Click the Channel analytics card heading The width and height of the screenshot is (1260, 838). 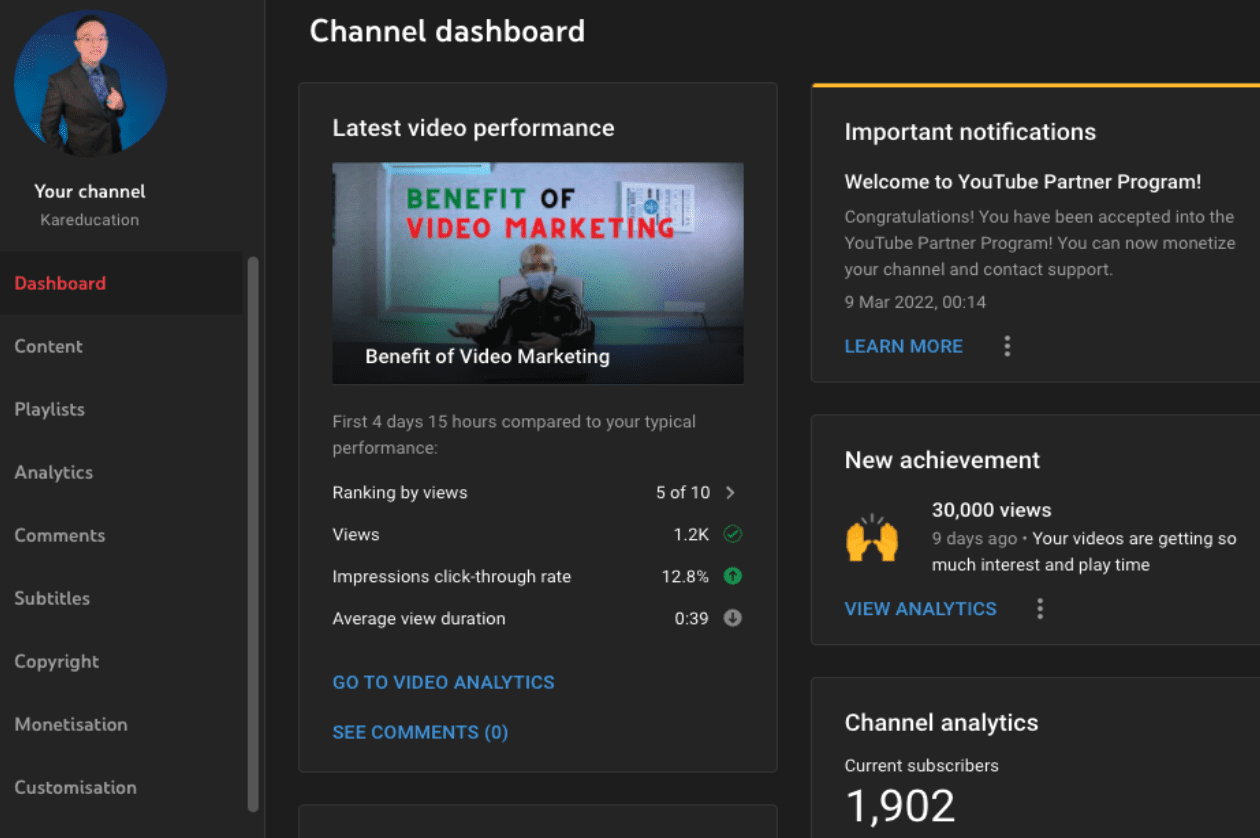point(941,723)
